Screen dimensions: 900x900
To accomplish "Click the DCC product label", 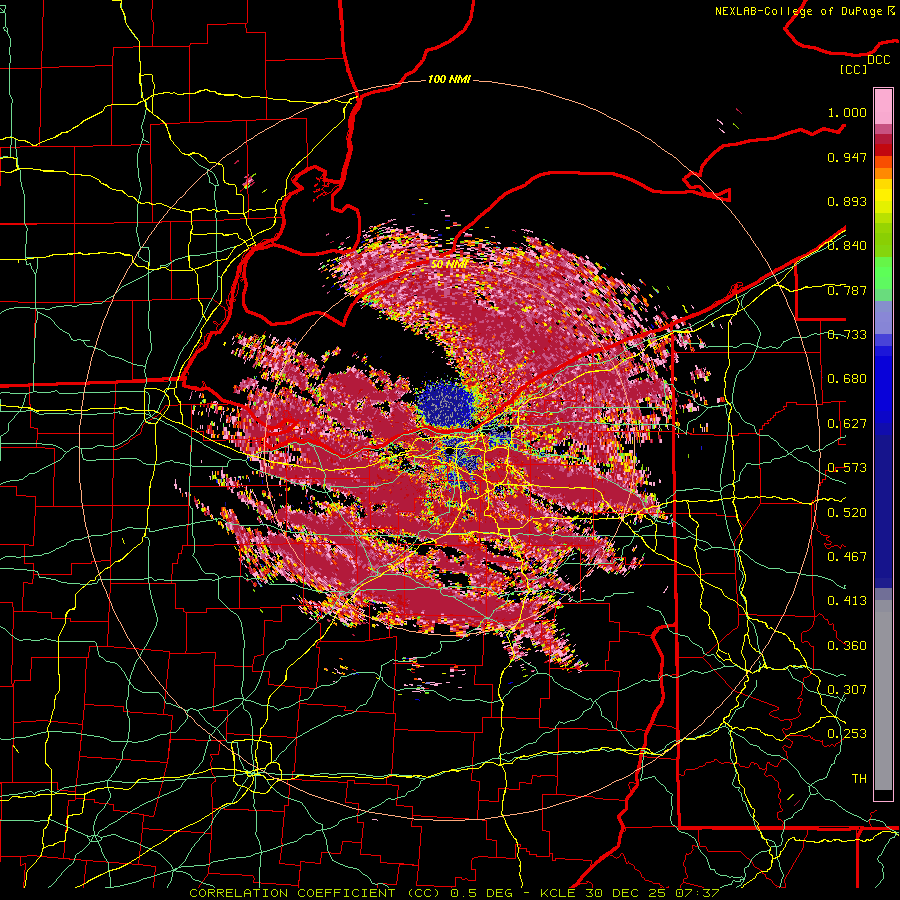I will tap(878, 60).
